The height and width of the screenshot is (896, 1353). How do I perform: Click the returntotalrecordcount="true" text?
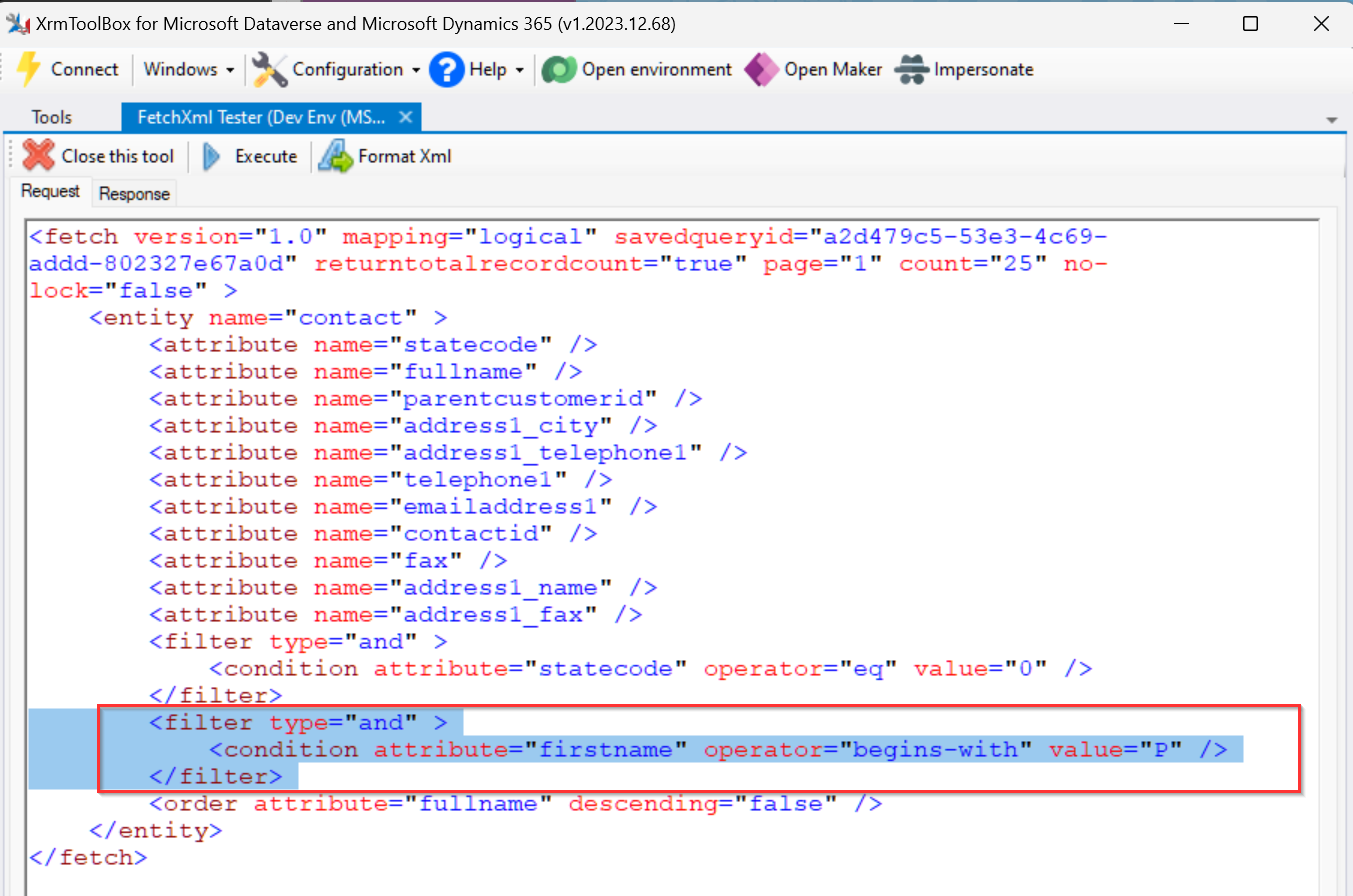(534, 264)
